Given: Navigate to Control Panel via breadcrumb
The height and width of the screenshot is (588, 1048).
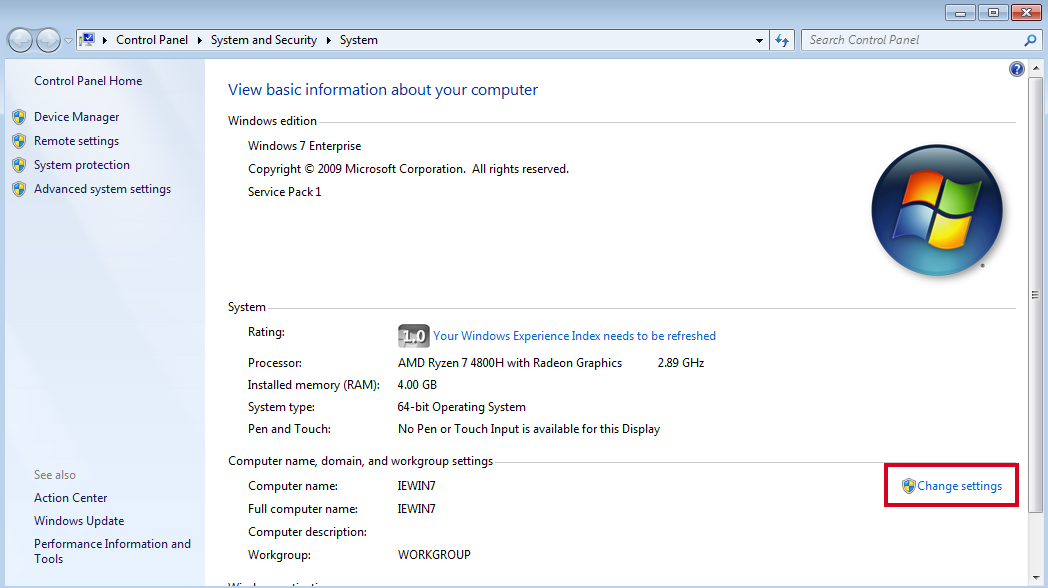Looking at the screenshot, I should pos(152,39).
